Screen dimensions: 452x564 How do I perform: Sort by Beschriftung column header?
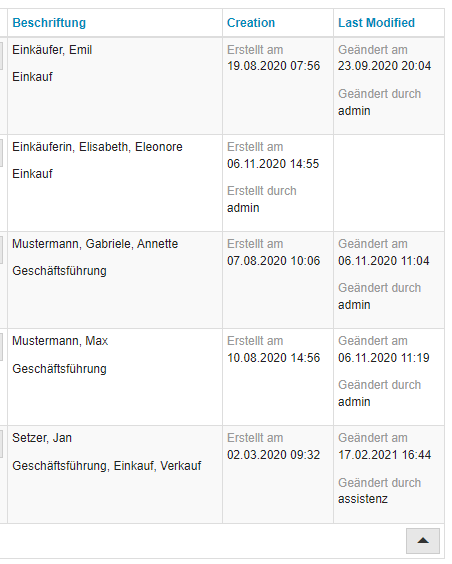click(x=49, y=23)
